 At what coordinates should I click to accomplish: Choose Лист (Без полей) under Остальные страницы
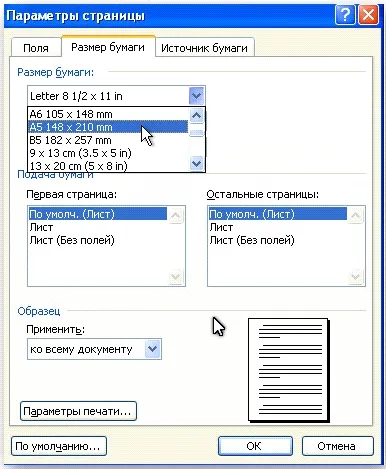point(278,240)
